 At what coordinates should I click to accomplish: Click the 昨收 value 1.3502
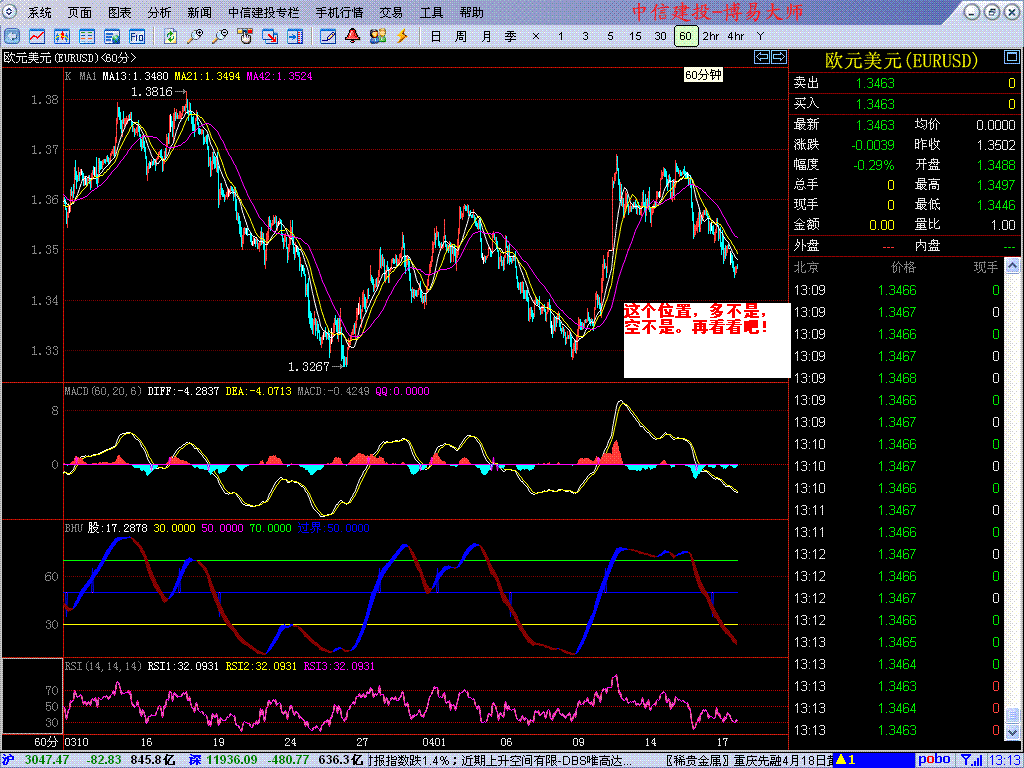tap(996, 145)
